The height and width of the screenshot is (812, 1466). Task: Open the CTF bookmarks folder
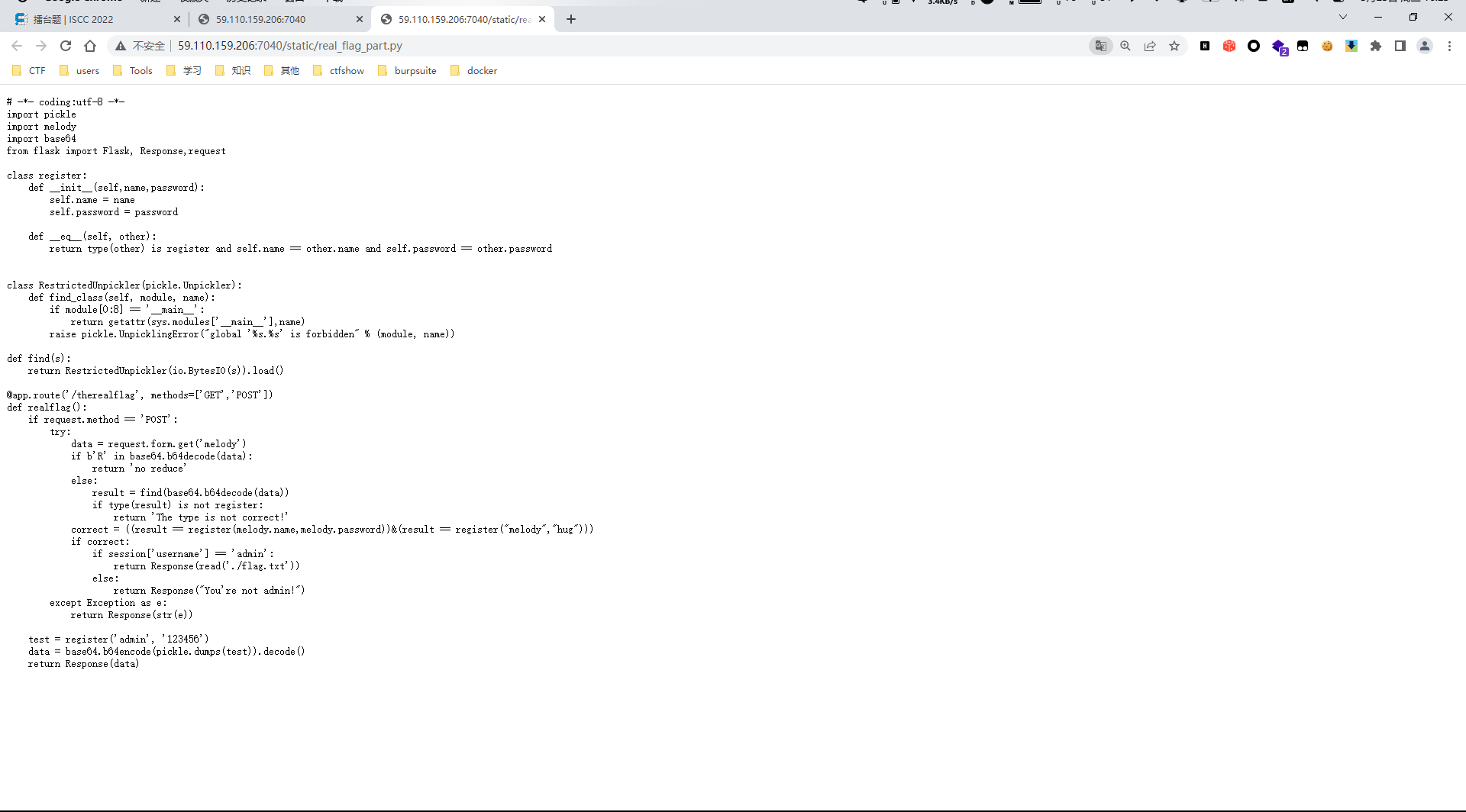coord(29,70)
